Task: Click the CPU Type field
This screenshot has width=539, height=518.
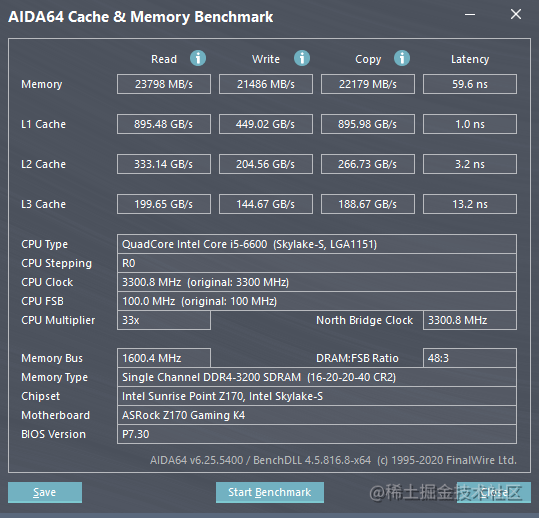Action: [317, 244]
